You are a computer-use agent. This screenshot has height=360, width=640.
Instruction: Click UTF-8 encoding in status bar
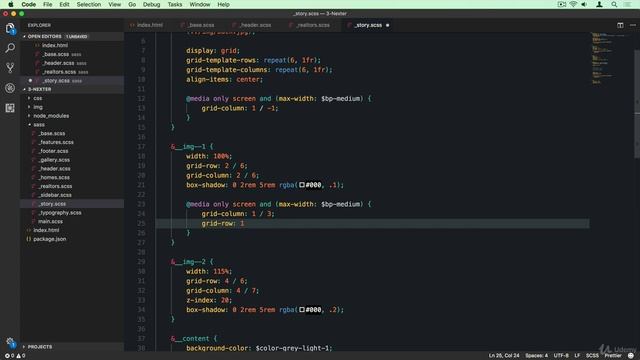pyautogui.click(x=561, y=356)
